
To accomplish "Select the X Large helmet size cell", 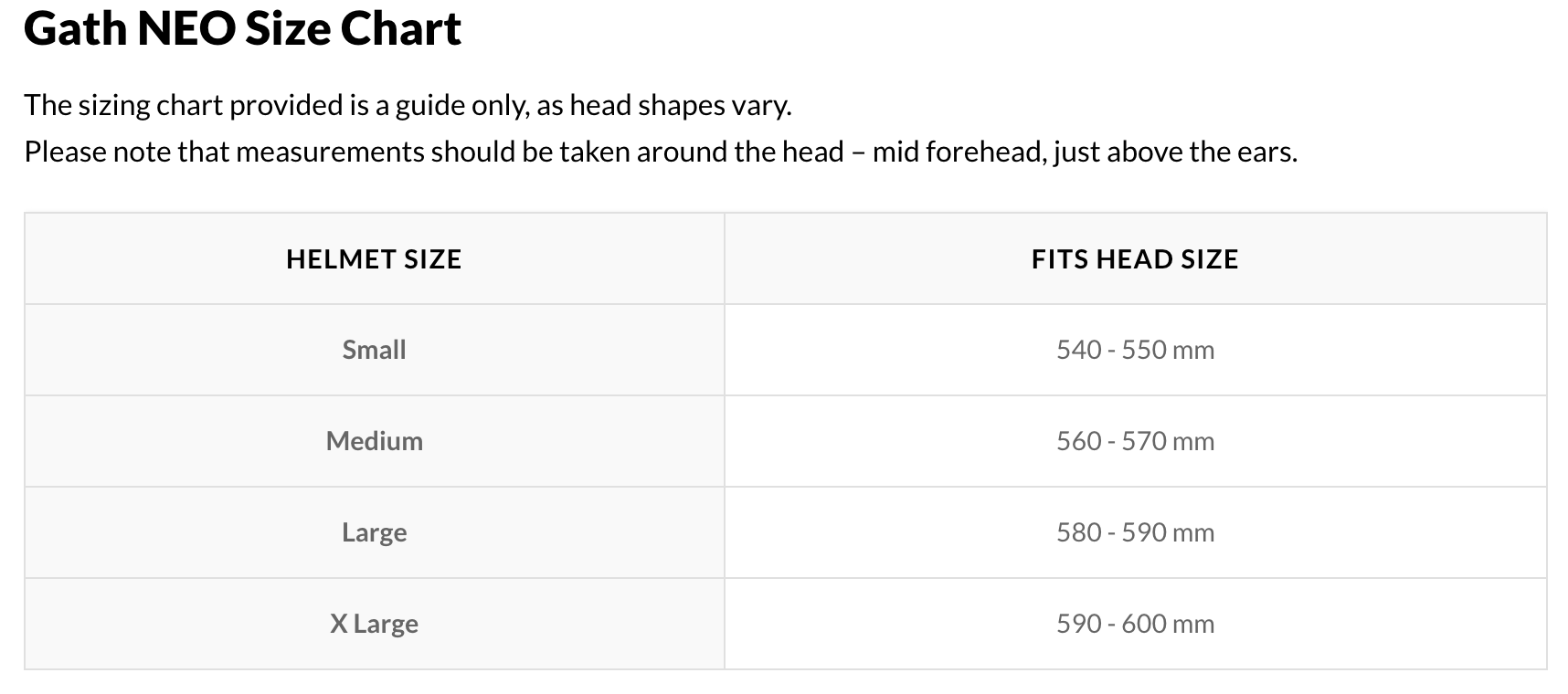I will (x=374, y=624).
